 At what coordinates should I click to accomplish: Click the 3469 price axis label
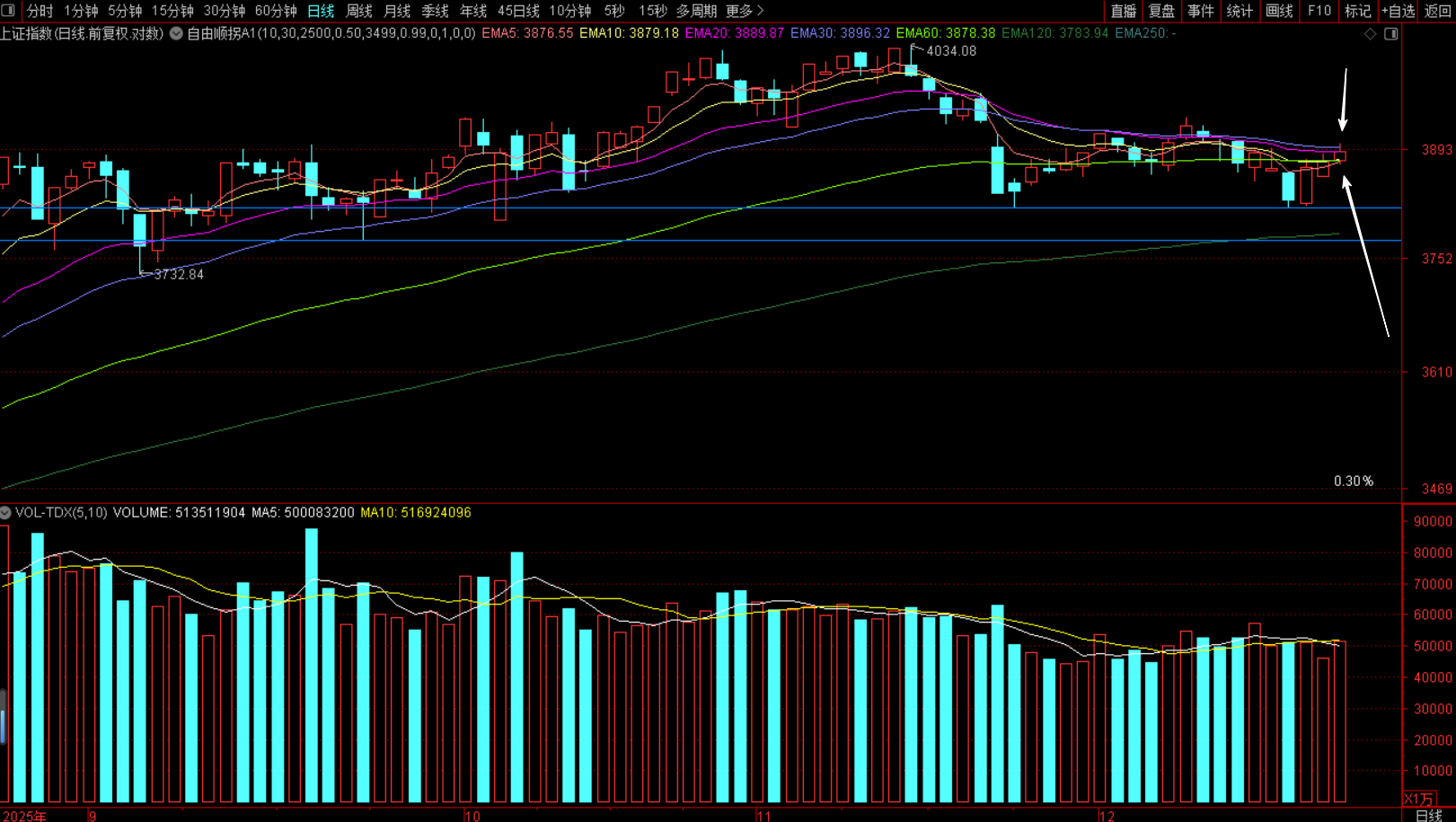[1436, 490]
